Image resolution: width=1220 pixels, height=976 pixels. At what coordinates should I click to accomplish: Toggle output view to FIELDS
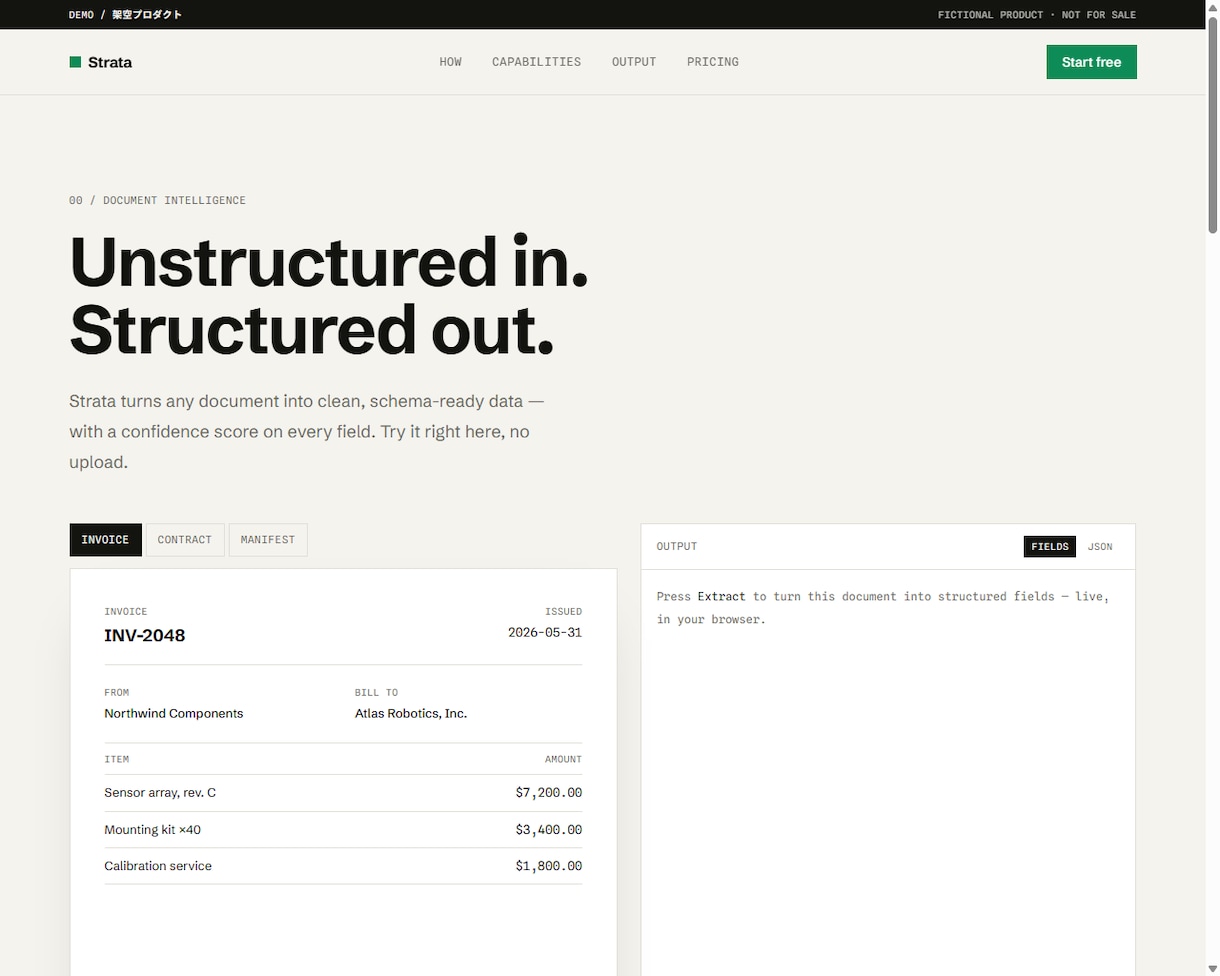click(x=1050, y=547)
